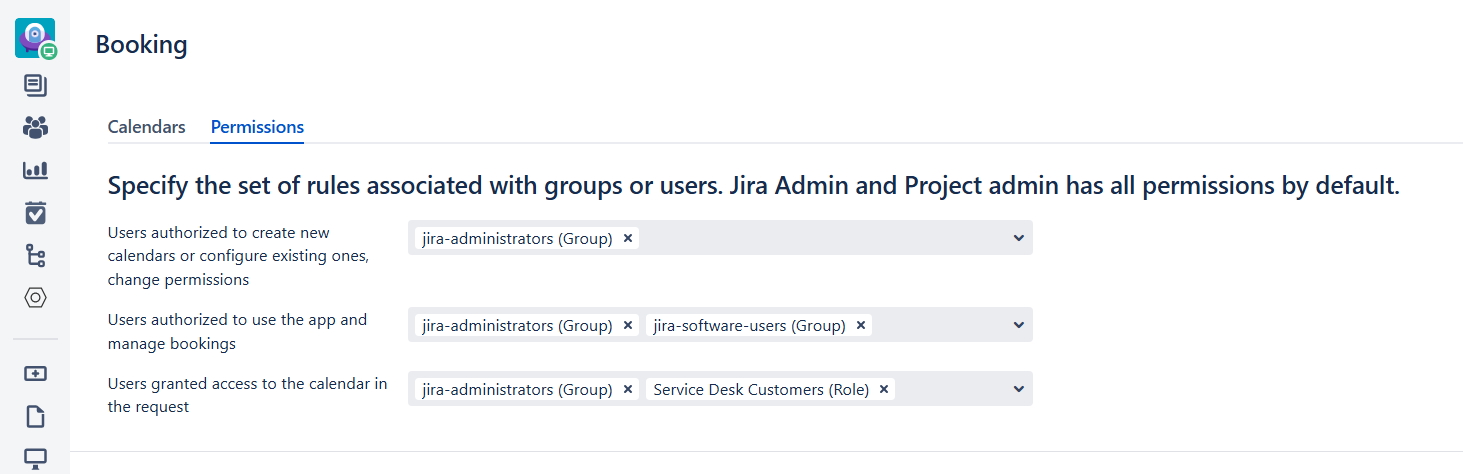The width and height of the screenshot is (1463, 474).
Task: Expand the use-app-and-manage-bookings dropdown arrow
Action: 1018,325
